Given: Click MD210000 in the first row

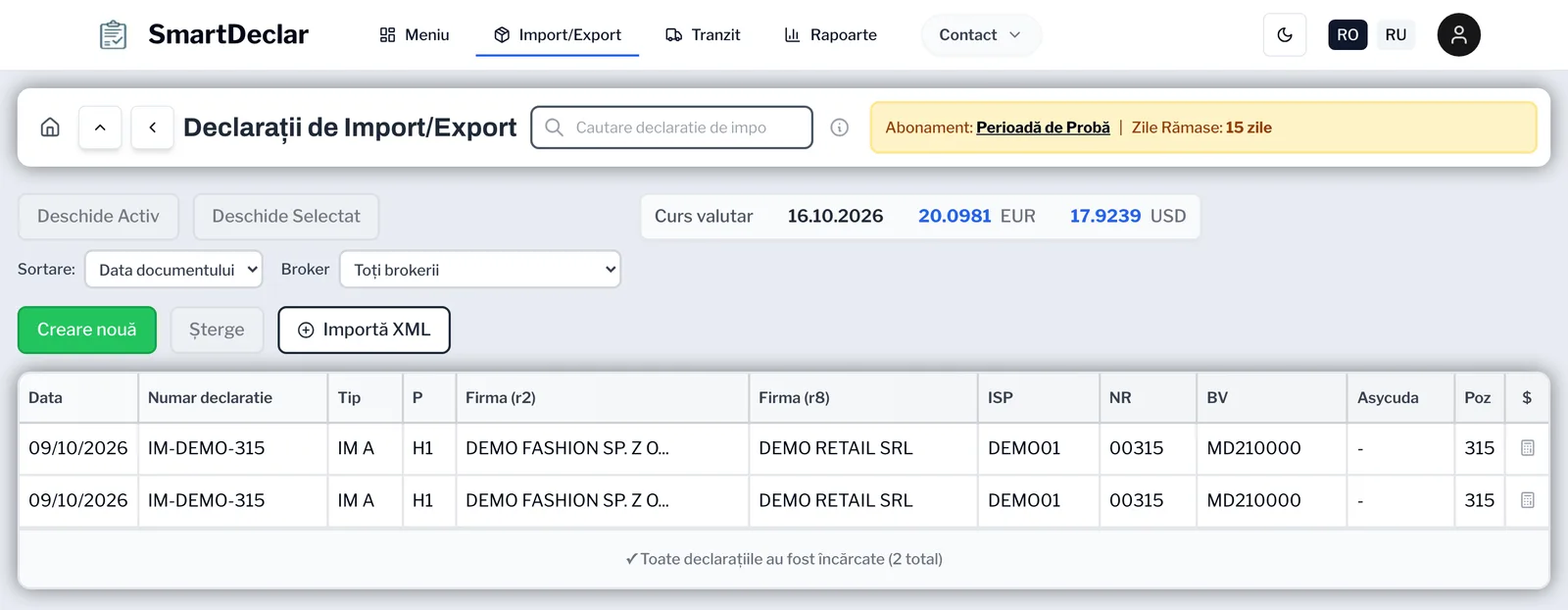Looking at the screenshot, I should pos(1254,448).
